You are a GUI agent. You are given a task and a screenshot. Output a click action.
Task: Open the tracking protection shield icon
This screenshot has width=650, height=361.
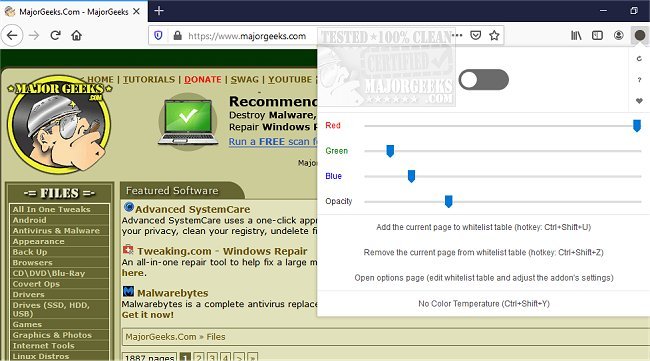pyautogui.click(x=158, y=36)
